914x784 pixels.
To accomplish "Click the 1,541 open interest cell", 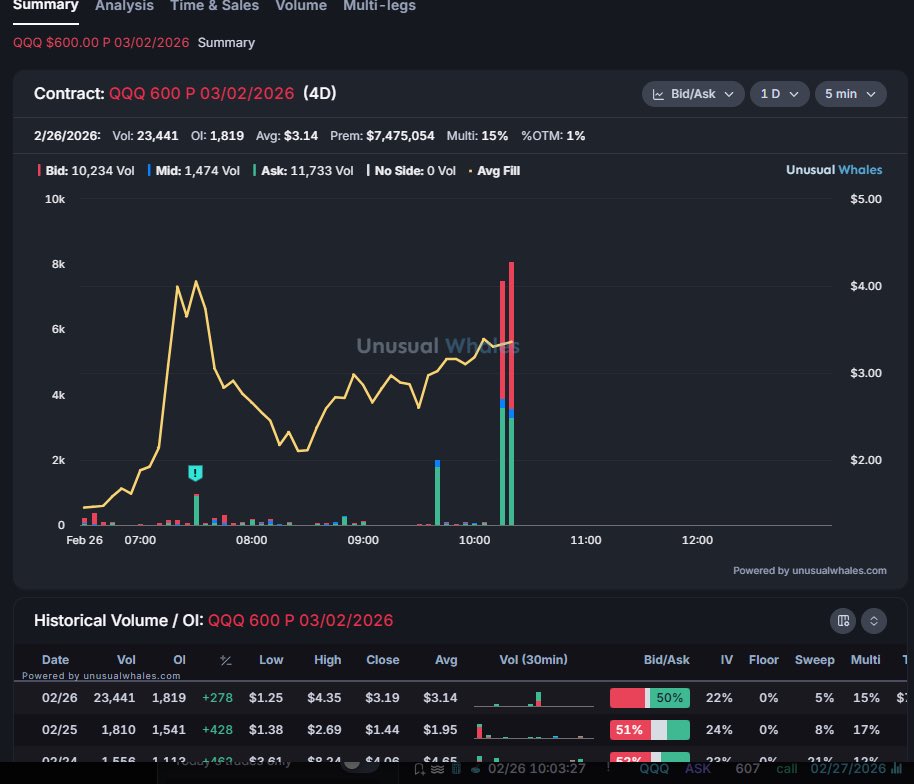I will pyautogui.click(x=169, y=730).
